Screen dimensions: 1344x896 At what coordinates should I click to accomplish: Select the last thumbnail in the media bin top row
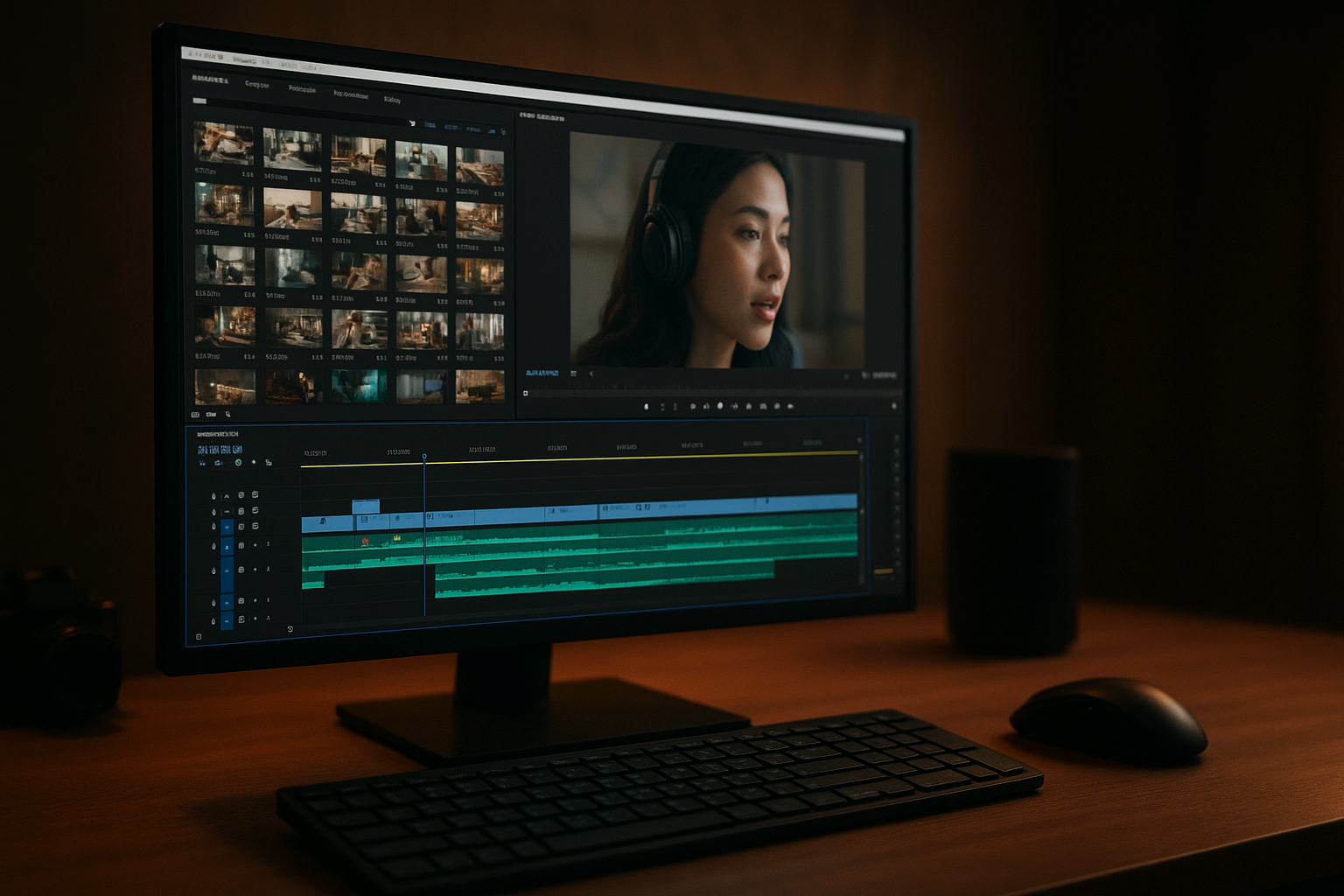pyautogui.click(x=479, y=166)
